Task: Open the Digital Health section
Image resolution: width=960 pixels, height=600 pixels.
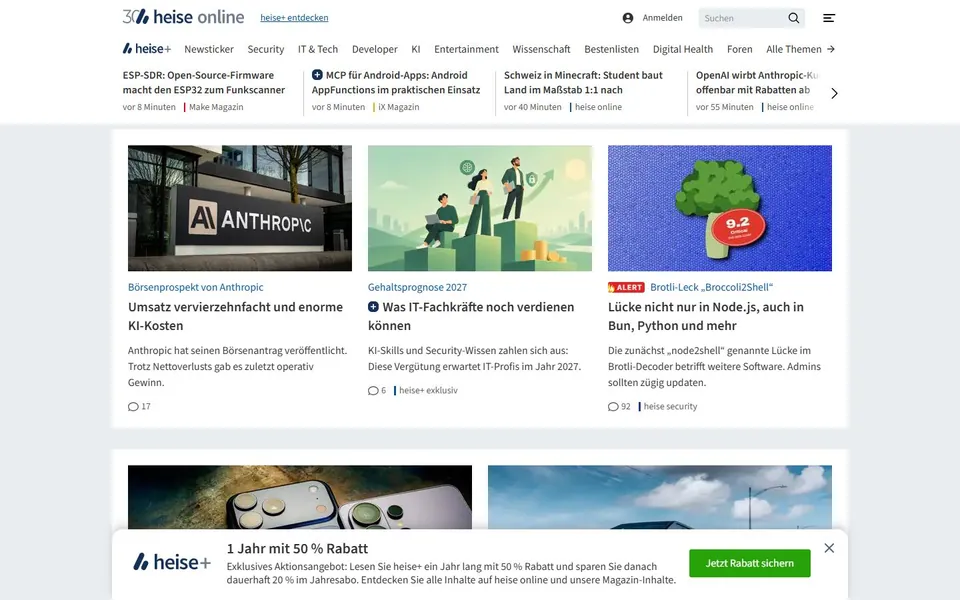Action: tap(683, 49)
